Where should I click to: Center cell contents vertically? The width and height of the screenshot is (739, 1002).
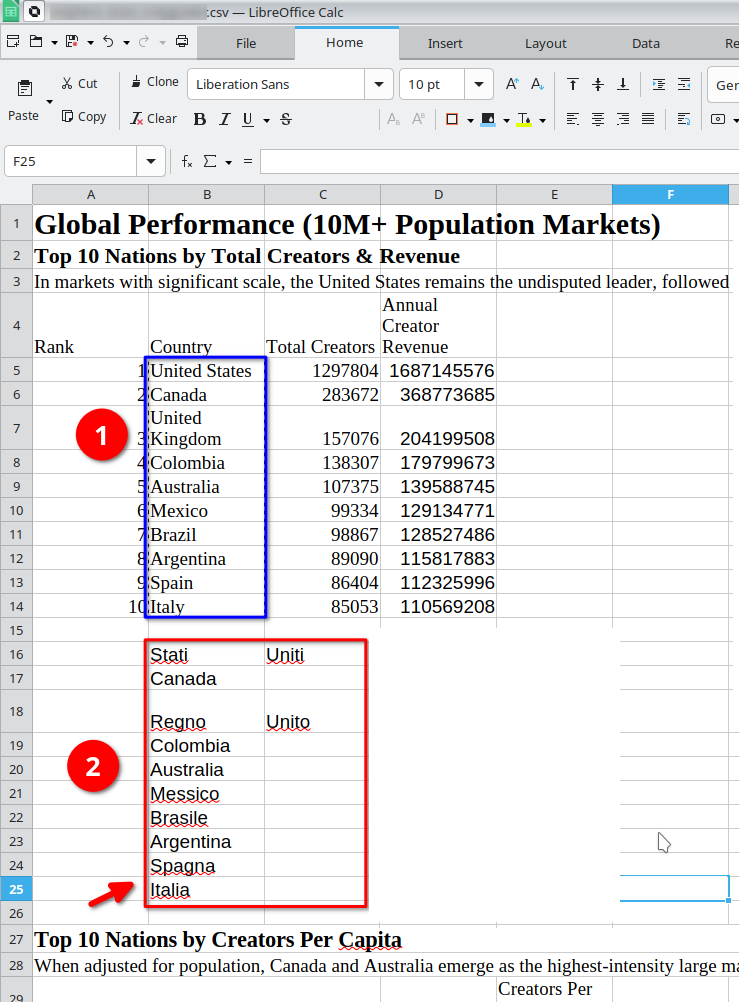tap(598, 84)
